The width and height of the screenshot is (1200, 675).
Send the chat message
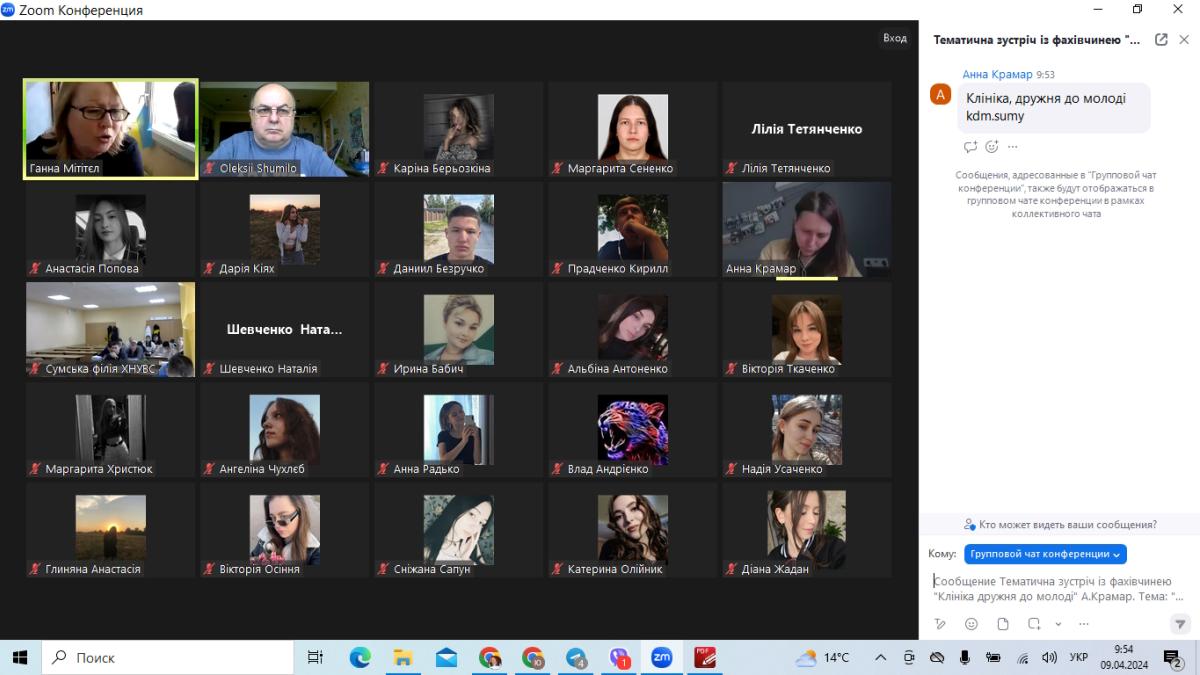(x=1179, y=624)
